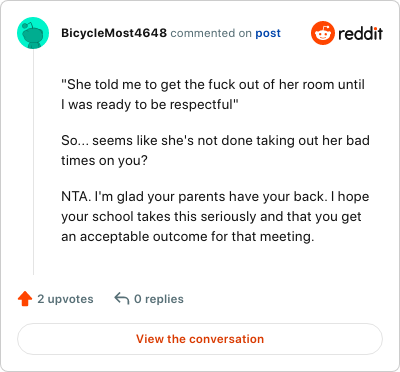Click the quoted "She told me" paragraph

213,94
